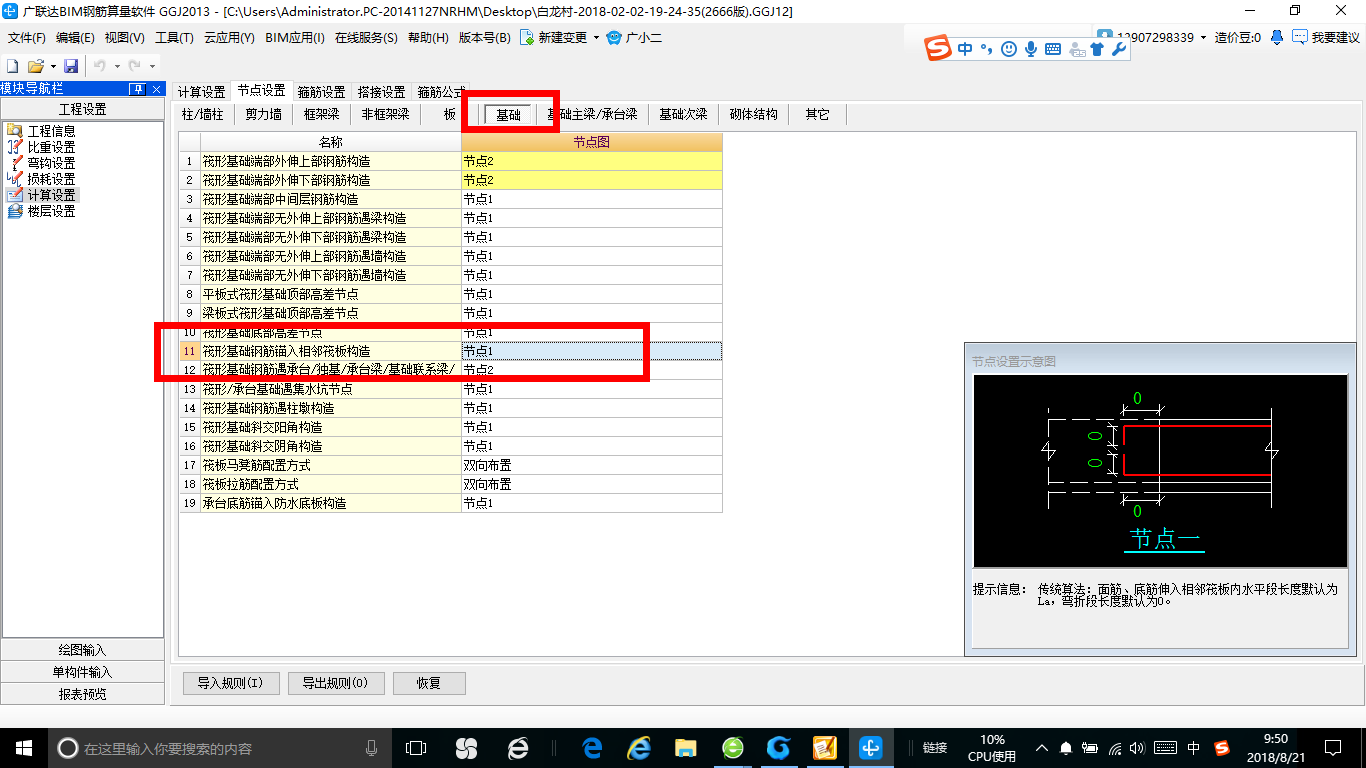
Task: Click the notification bell icon
Action: (x=1277, y=37)
